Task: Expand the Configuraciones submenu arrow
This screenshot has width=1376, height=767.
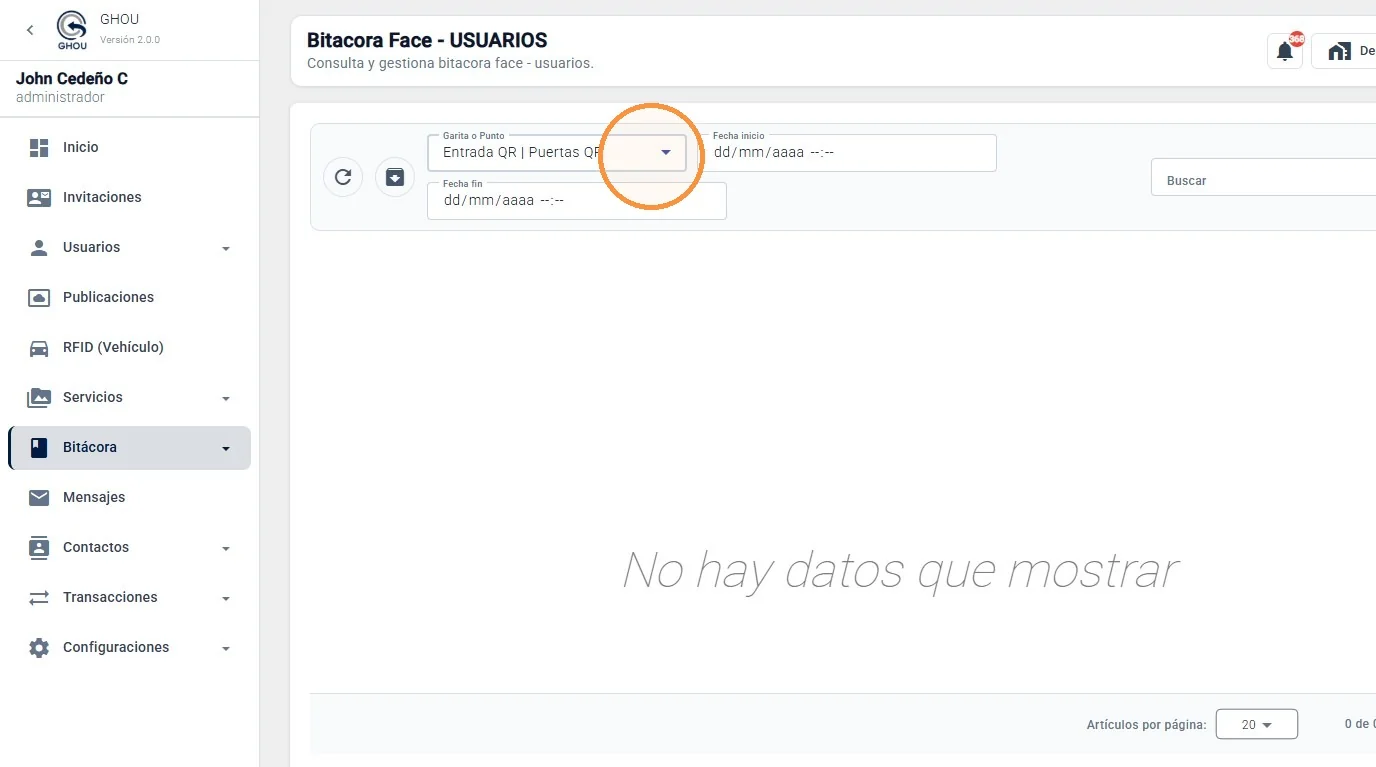Action: (x=226, y=648)
